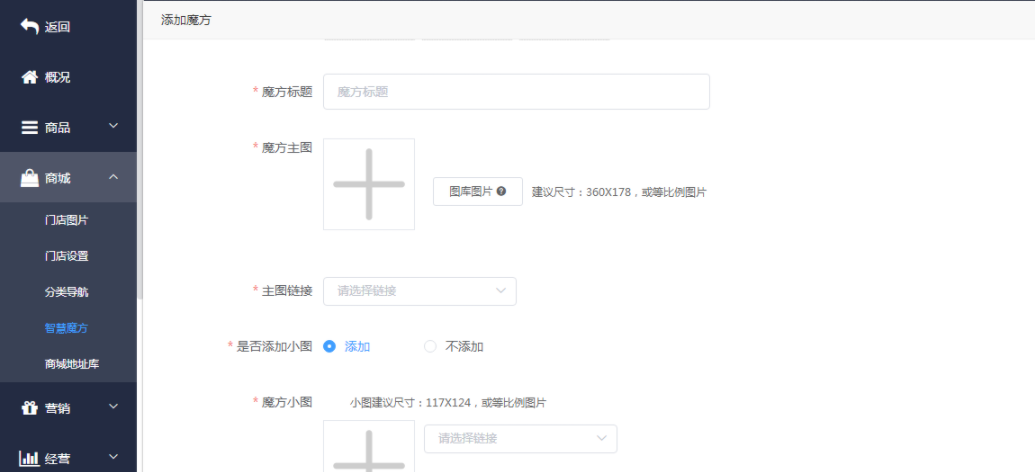Click the 商城 shopping bag icon
The height and width of the screenshot is (472, 1035).
pos(30,178)
